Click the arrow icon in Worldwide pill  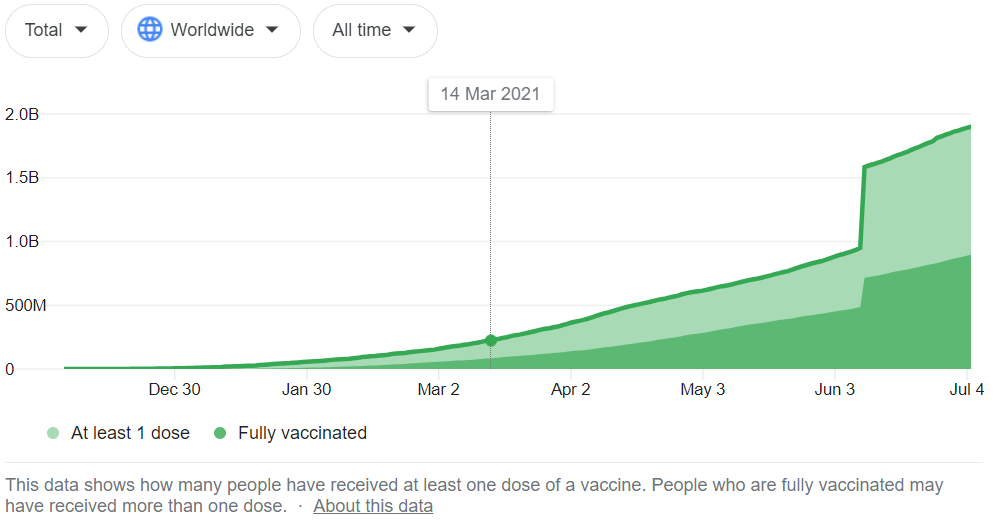(x=272, y=29)
